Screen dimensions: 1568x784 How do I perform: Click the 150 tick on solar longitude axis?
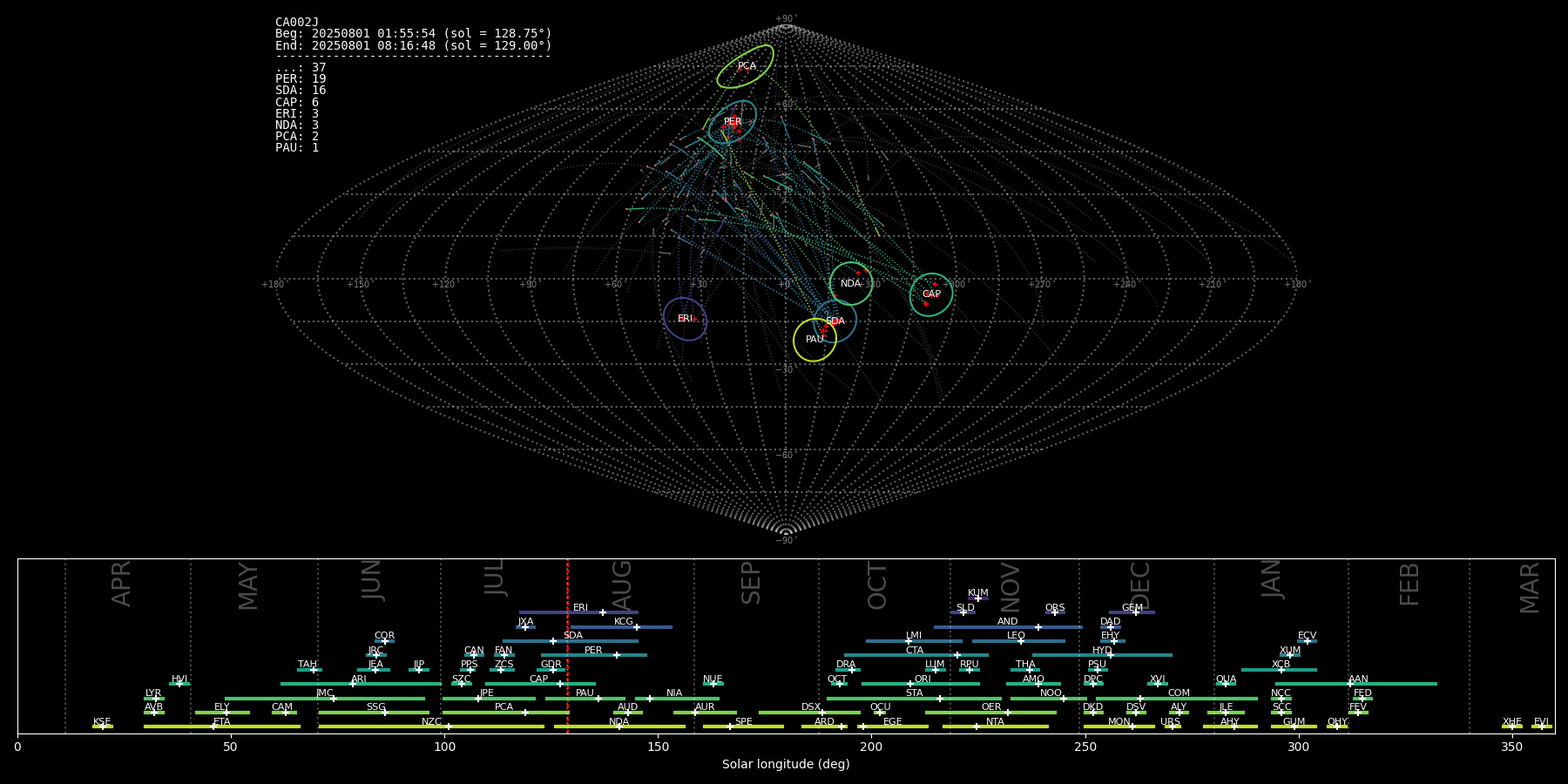tap(658, 747)
